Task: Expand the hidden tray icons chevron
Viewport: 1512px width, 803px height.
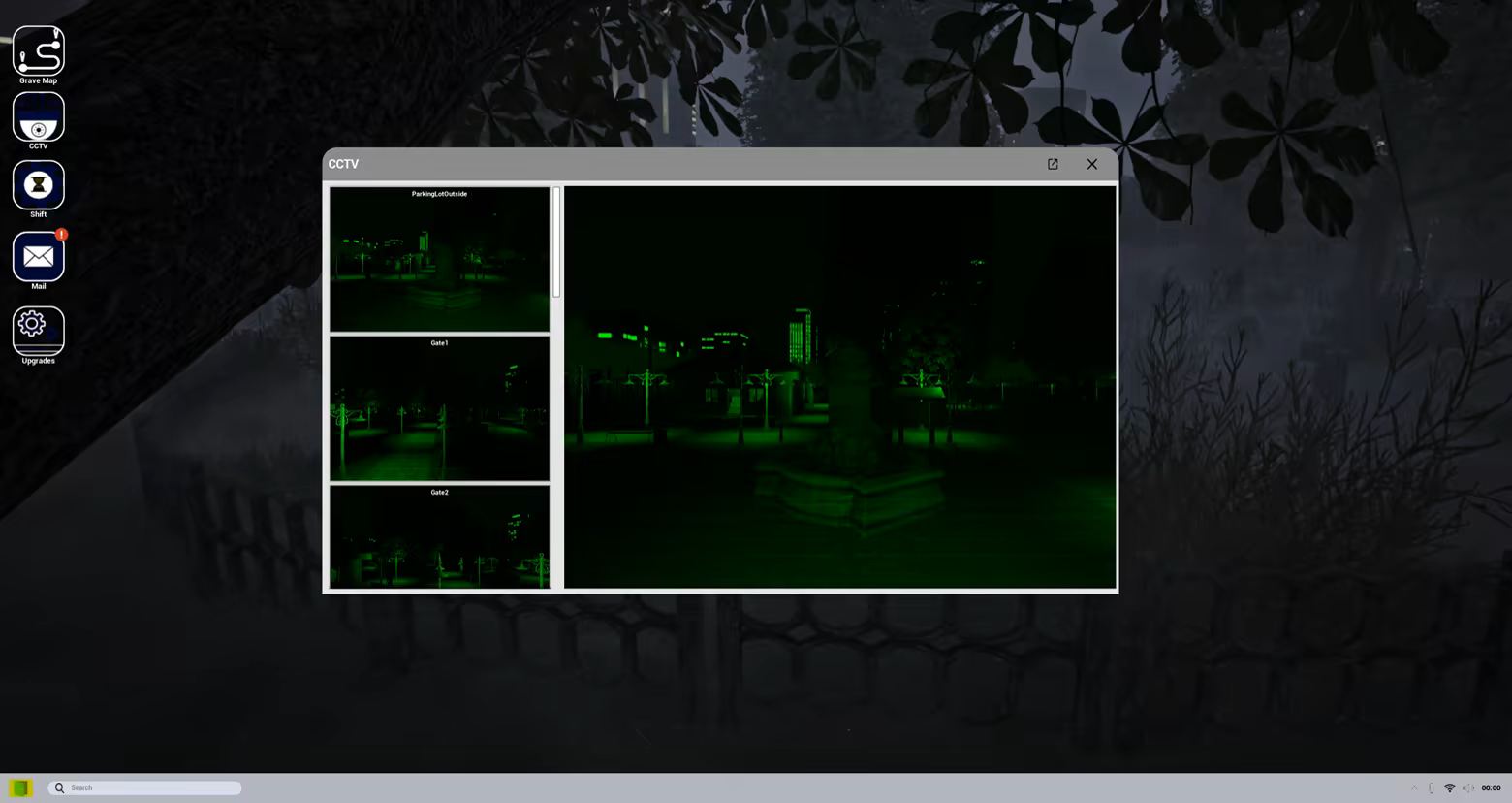Action: tap(1414, 787)
